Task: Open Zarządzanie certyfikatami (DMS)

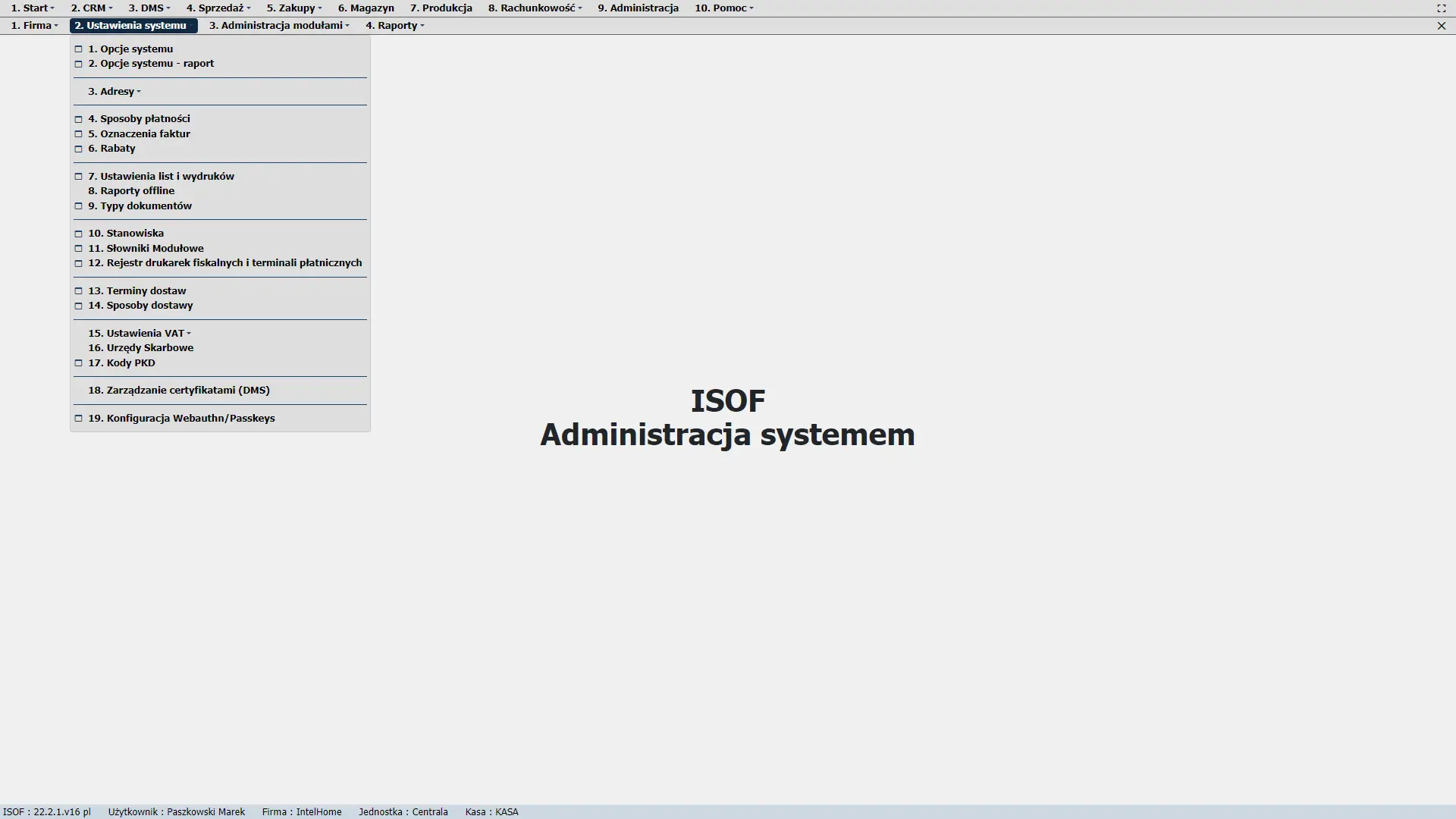Action: tap(179, 391)
